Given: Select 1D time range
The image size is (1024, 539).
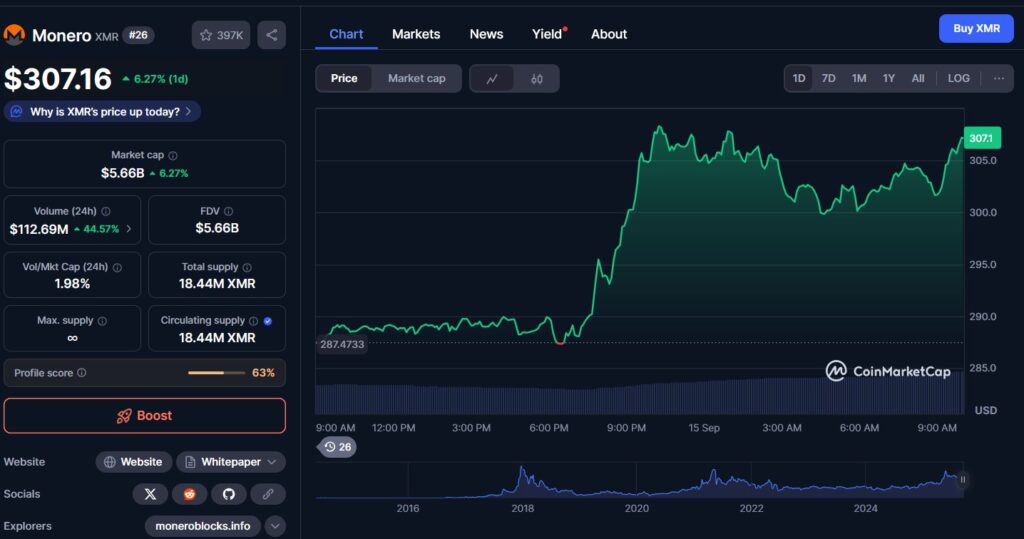Looking at the screenshot, I should pos(799,78).
